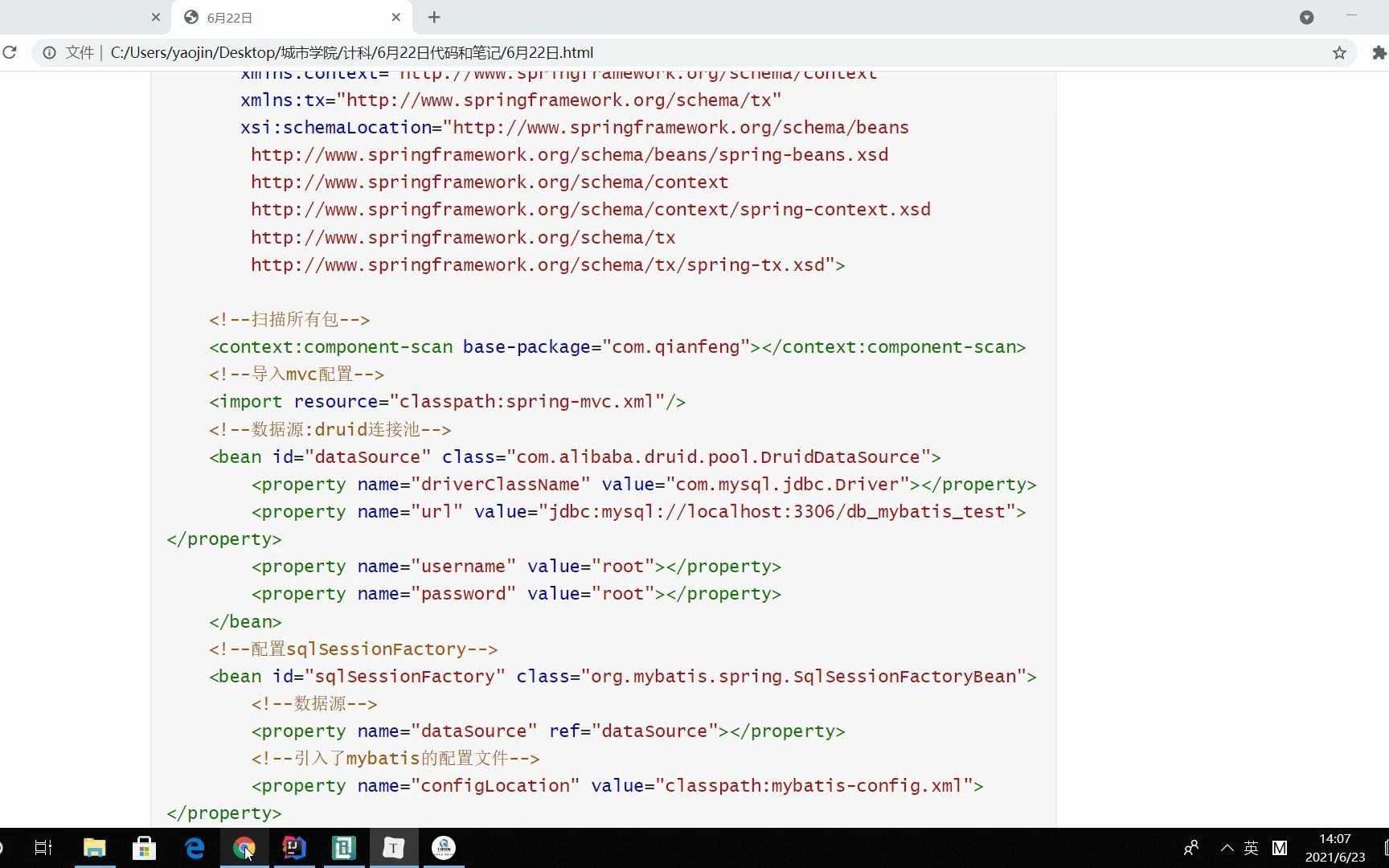Click the spring-context.xsd URL line
This screenshot has height=868, width=1389.
591,210
